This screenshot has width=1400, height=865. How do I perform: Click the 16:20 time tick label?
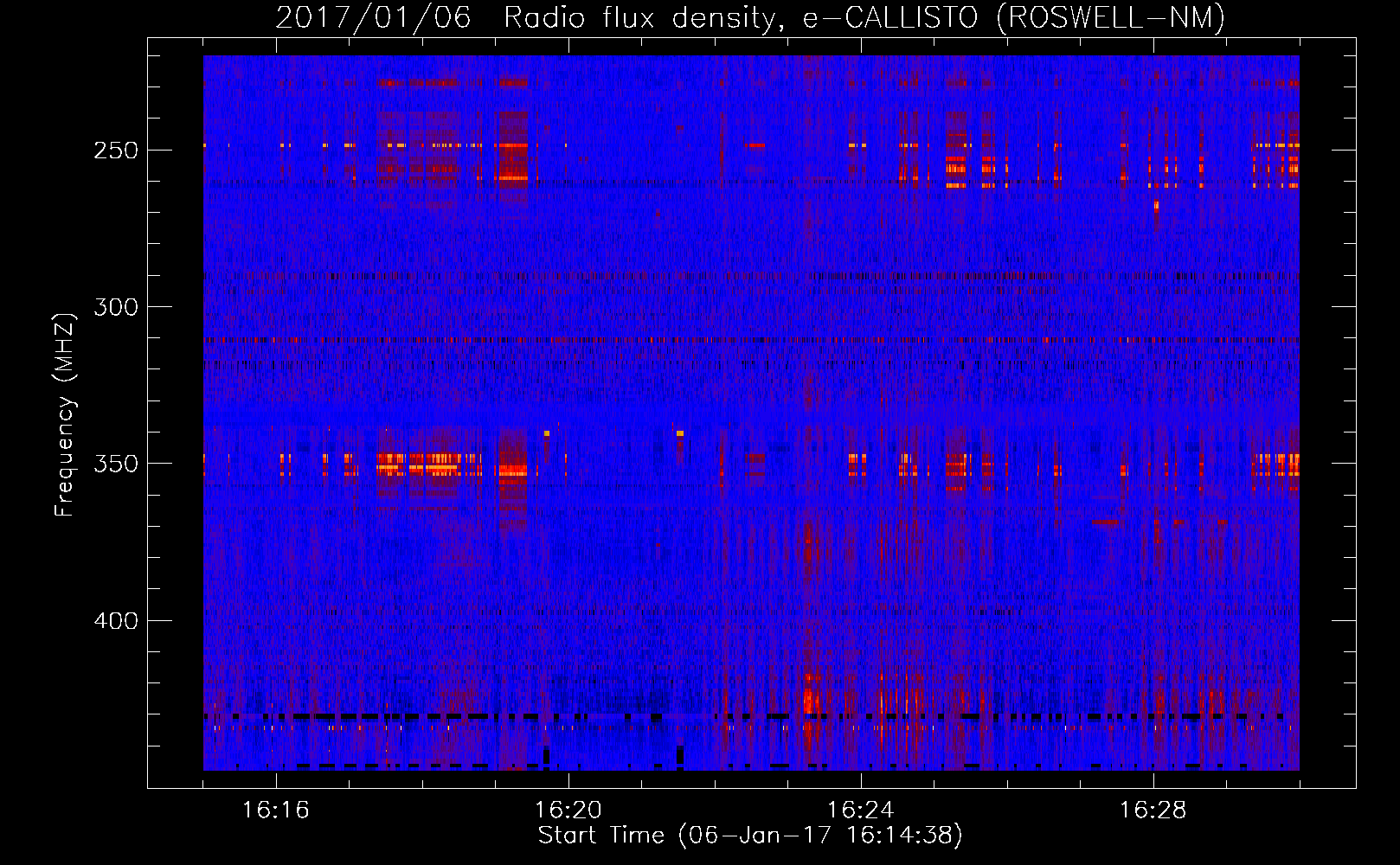tap(568, 811)
